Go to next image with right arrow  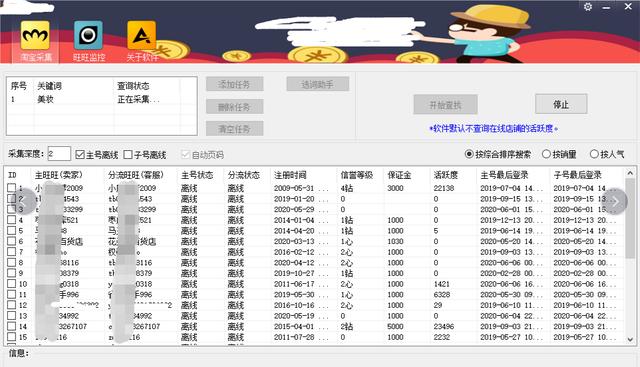click(615, 201)
